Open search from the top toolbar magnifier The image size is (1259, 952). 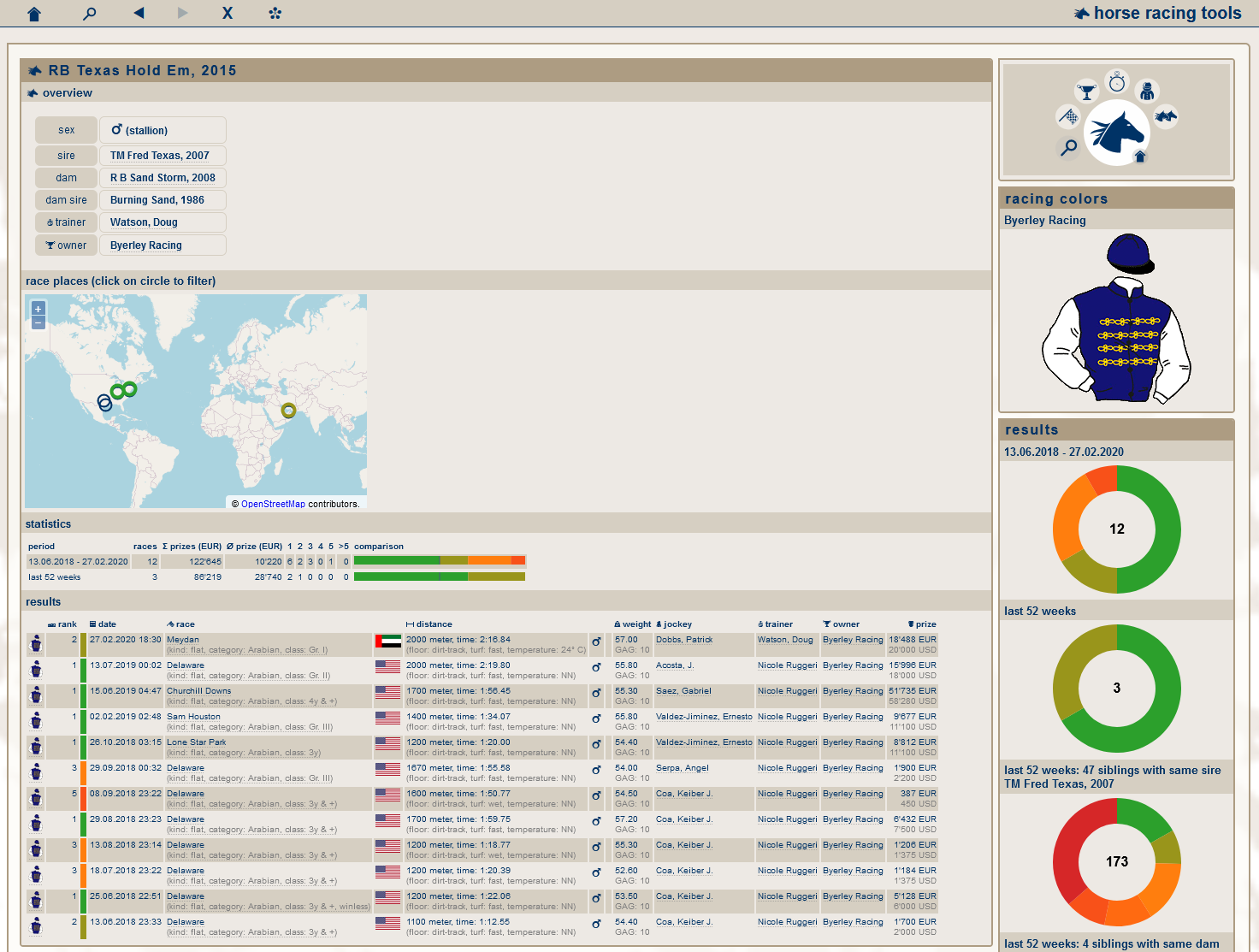click(x=89, y=14)
